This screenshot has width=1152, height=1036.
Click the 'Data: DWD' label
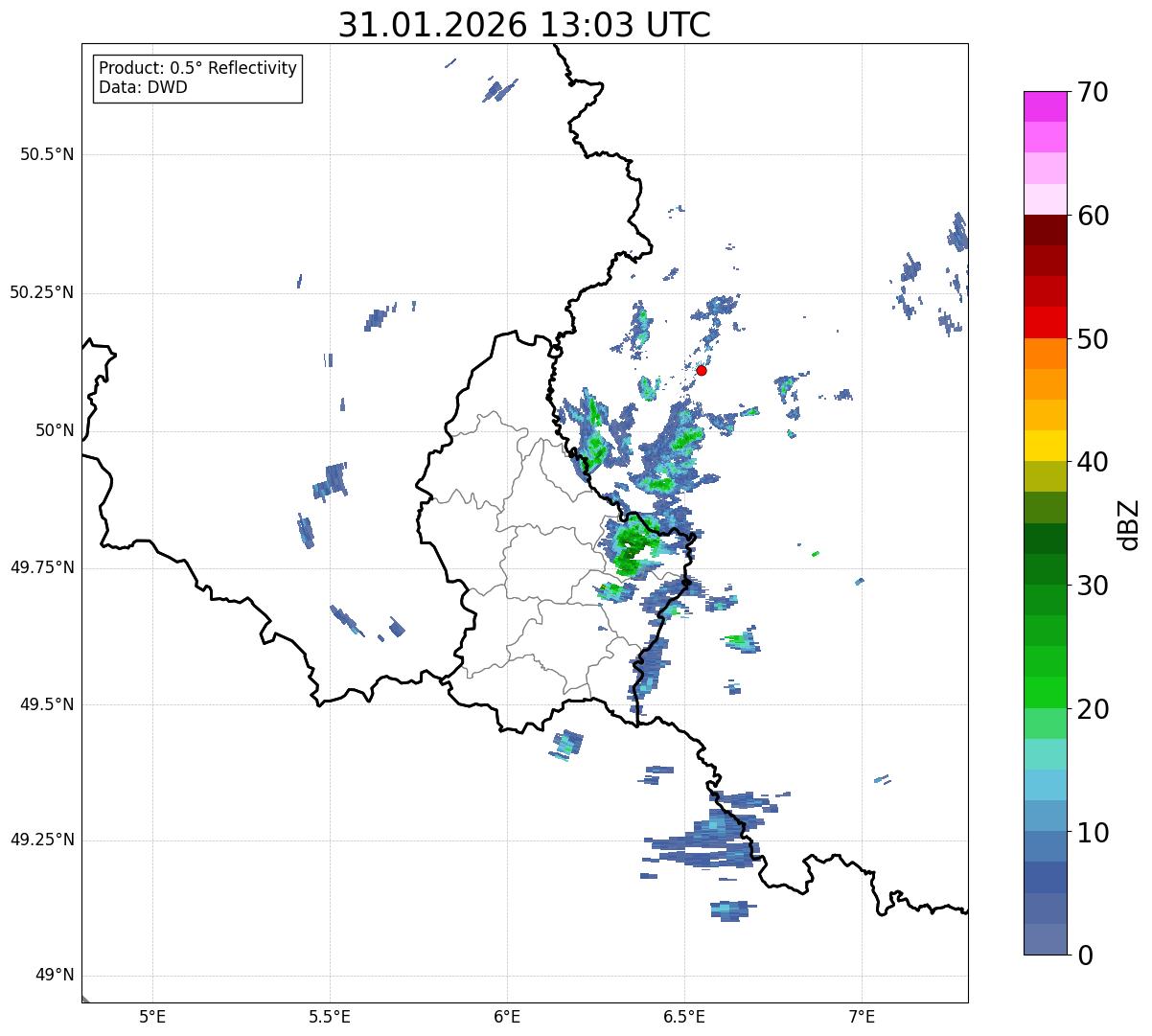point(144,88)
